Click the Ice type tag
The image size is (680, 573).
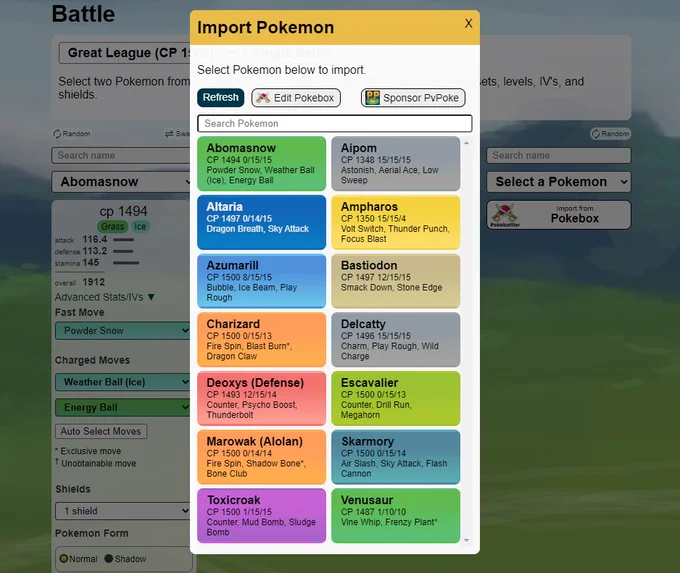tap(140, 226)
